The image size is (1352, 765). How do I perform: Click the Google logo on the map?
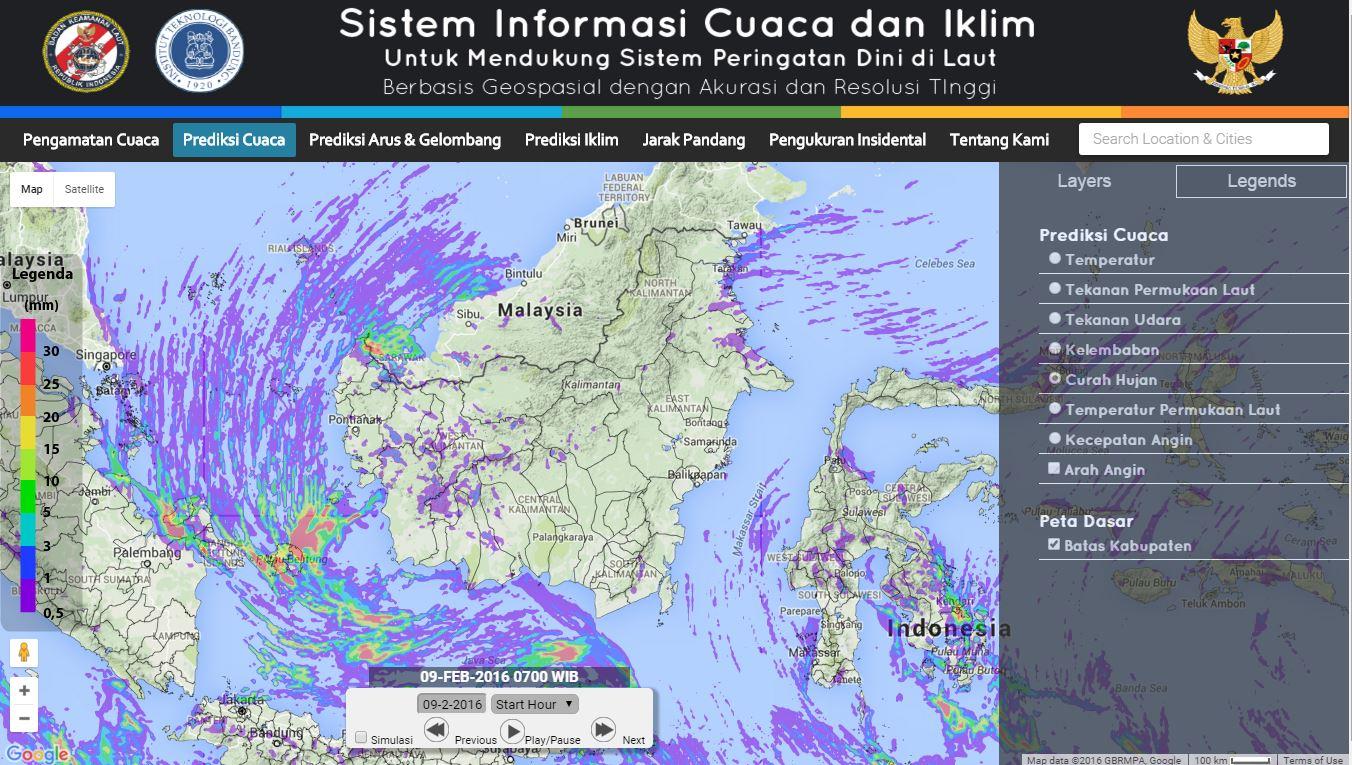tap(37, 754)
